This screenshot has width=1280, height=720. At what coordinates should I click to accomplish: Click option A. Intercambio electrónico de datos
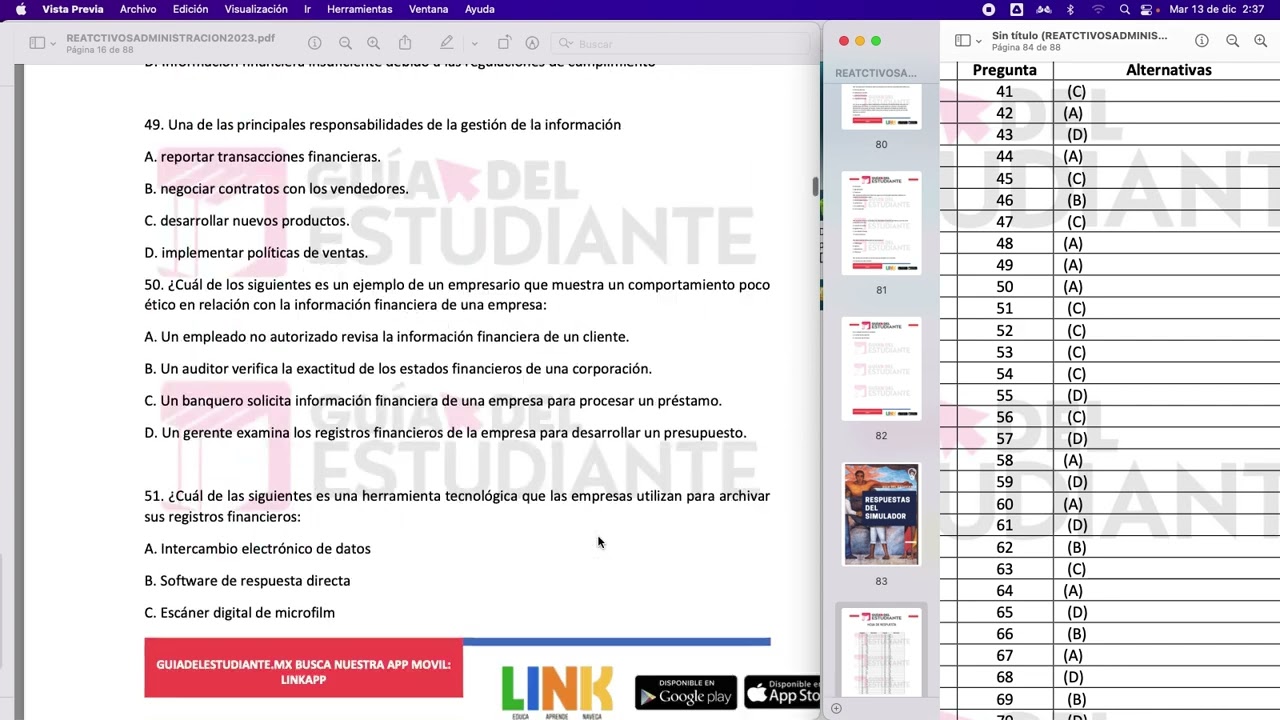[x=257, y=549]
